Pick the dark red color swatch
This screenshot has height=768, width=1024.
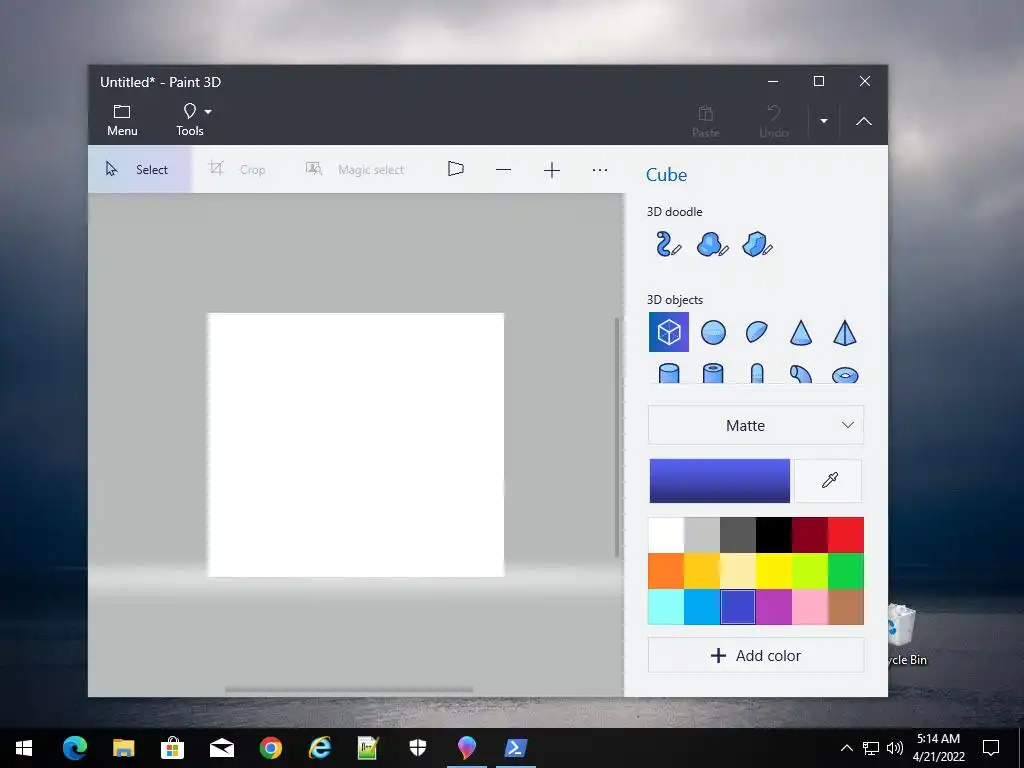[810, 535]
